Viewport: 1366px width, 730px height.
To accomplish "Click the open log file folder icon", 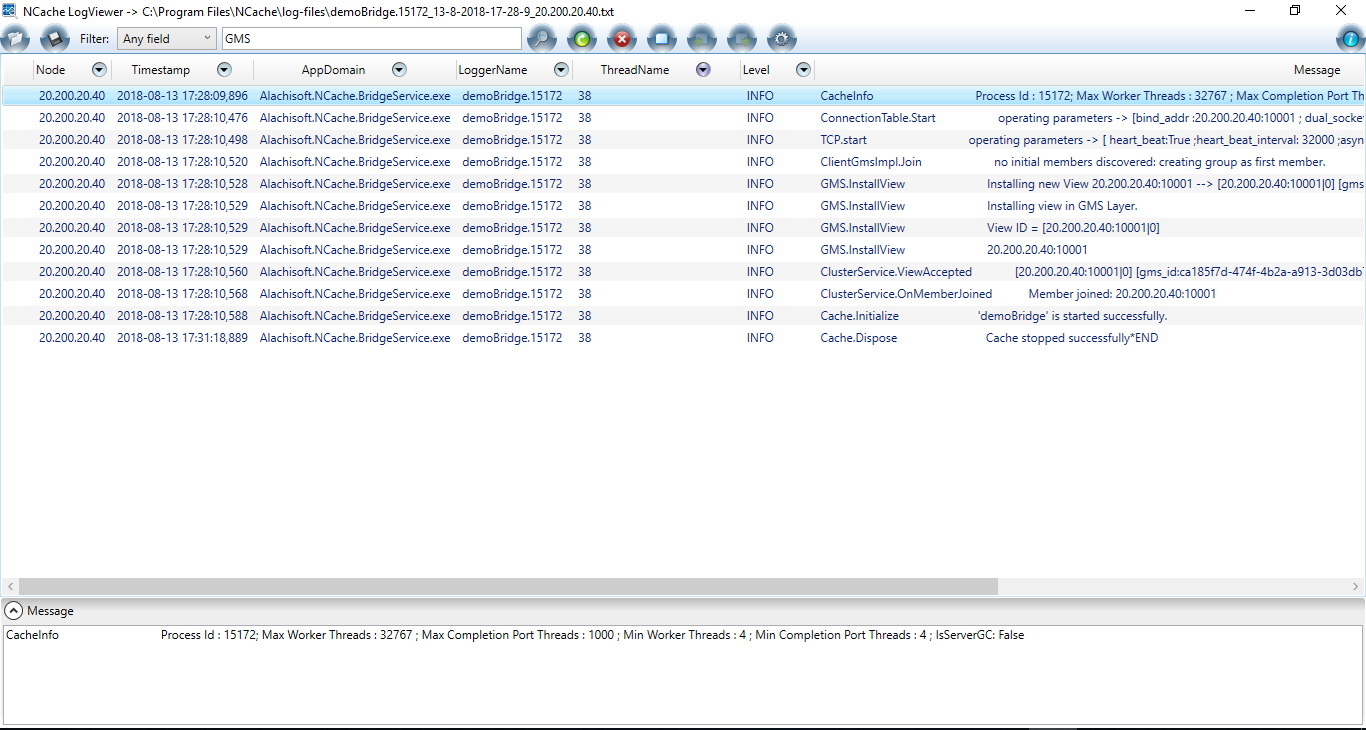I will click(15, 39).
